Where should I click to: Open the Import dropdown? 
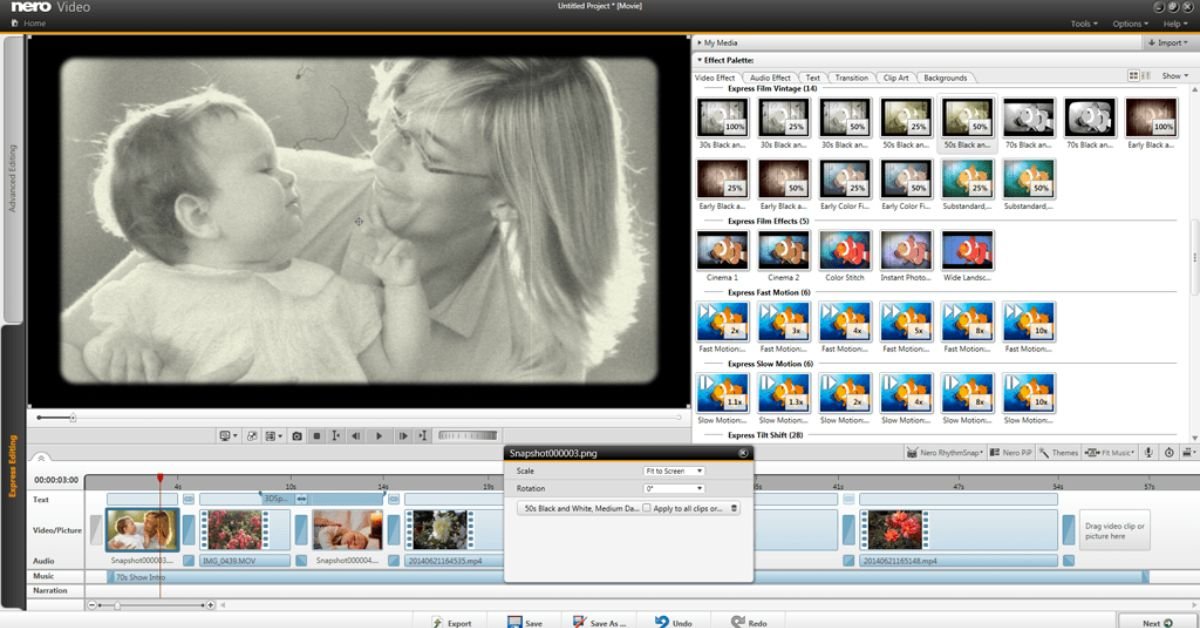pos(1169,43)
